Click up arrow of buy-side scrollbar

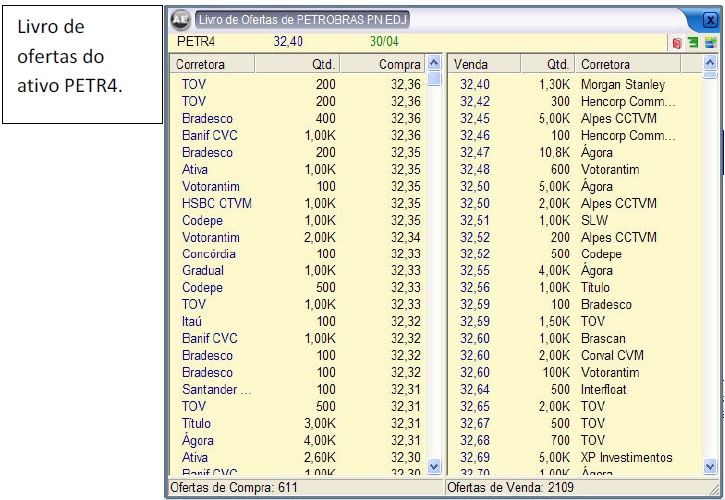click(434, 62)
